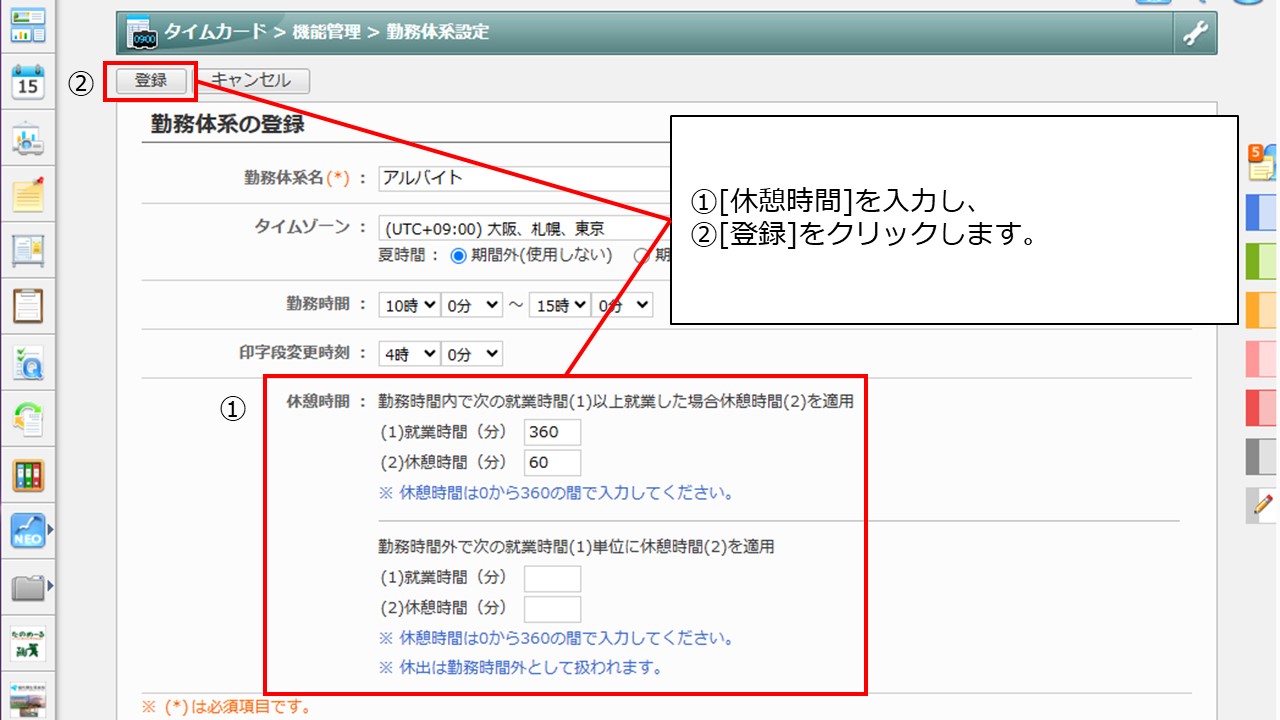The height and width of the screenshot is (720, 1280).
Task: Click 機能管理 in the breadcrumb
Action: tap(326, 32)
